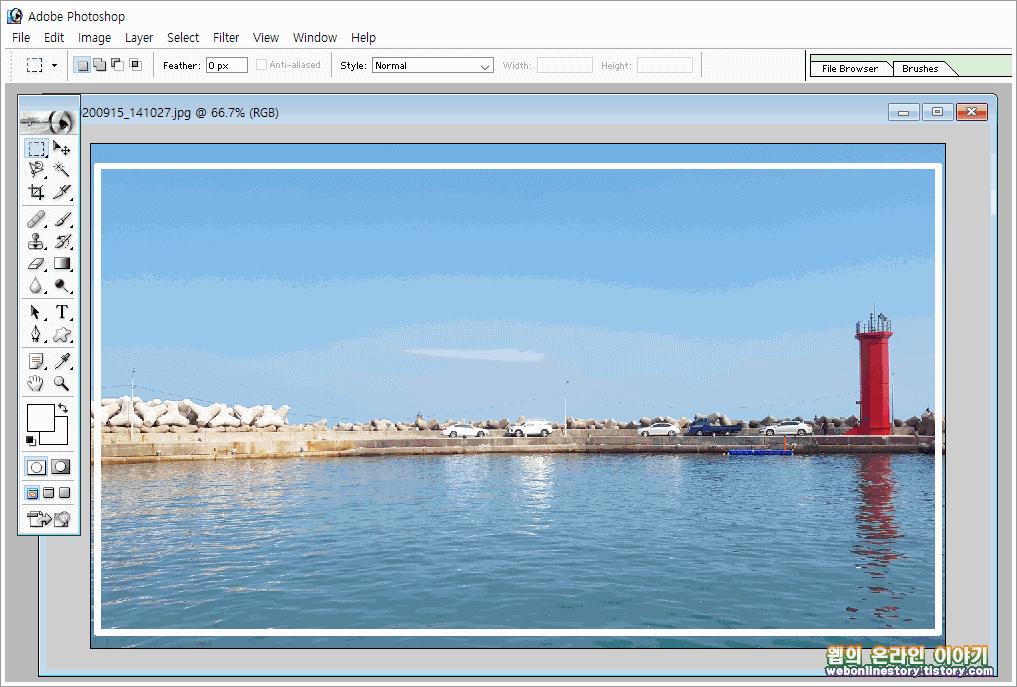
Task: Open the Style dropdown showing Normal
Action: pyautogui.click(x=433, y=66)
